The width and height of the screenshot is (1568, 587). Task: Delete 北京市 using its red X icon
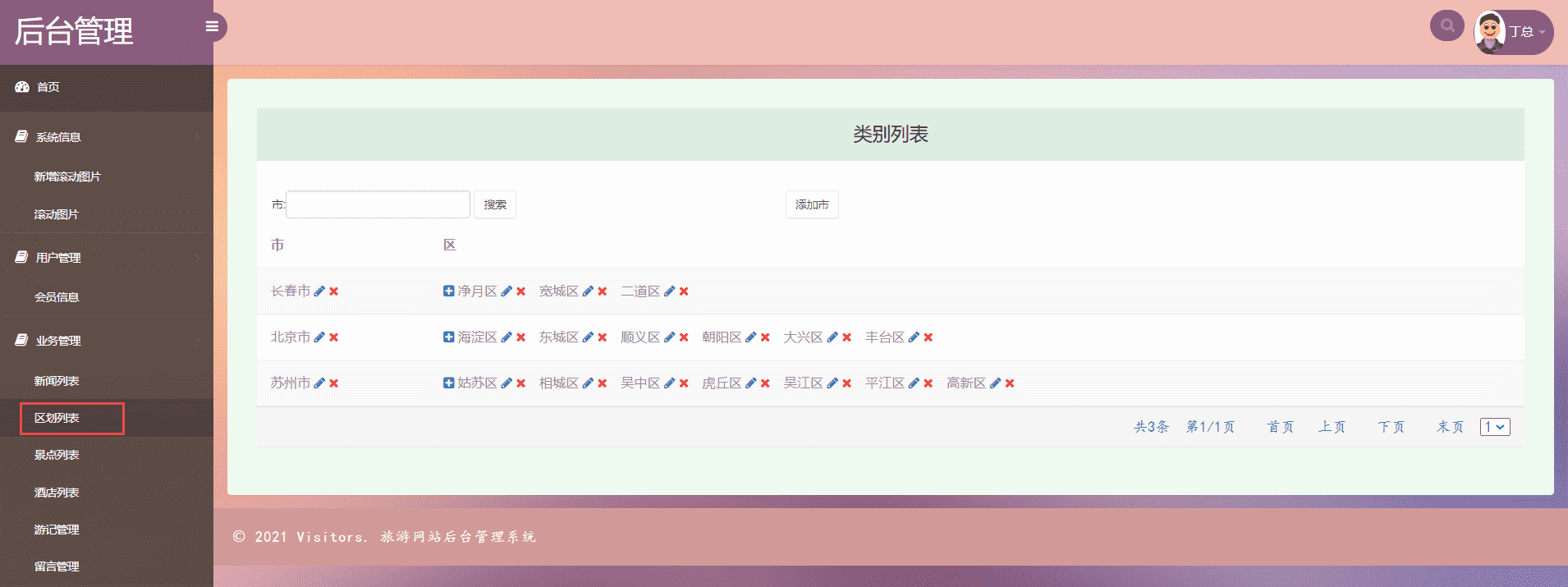point(334,337)
